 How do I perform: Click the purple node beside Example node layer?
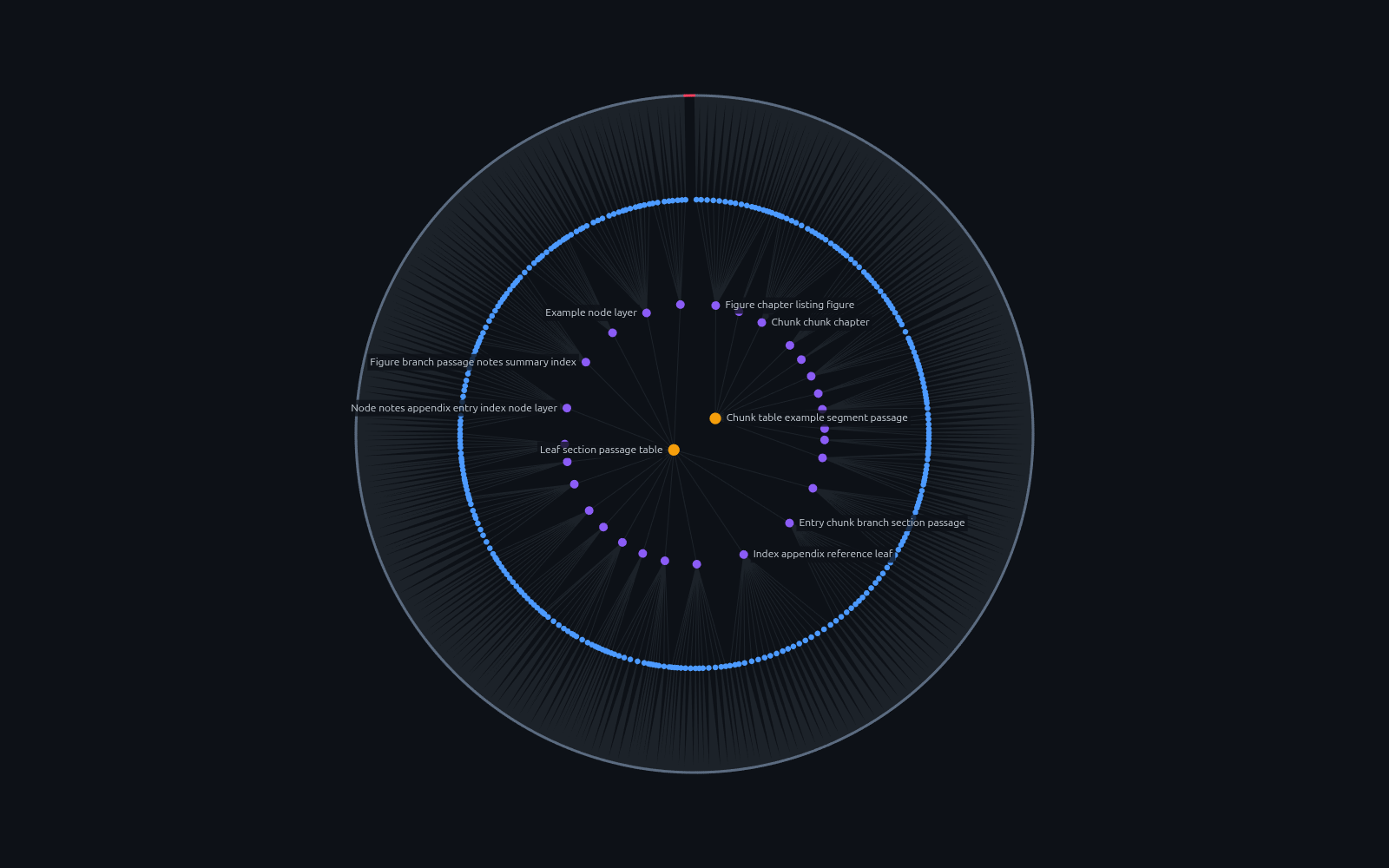pos(647,312)
